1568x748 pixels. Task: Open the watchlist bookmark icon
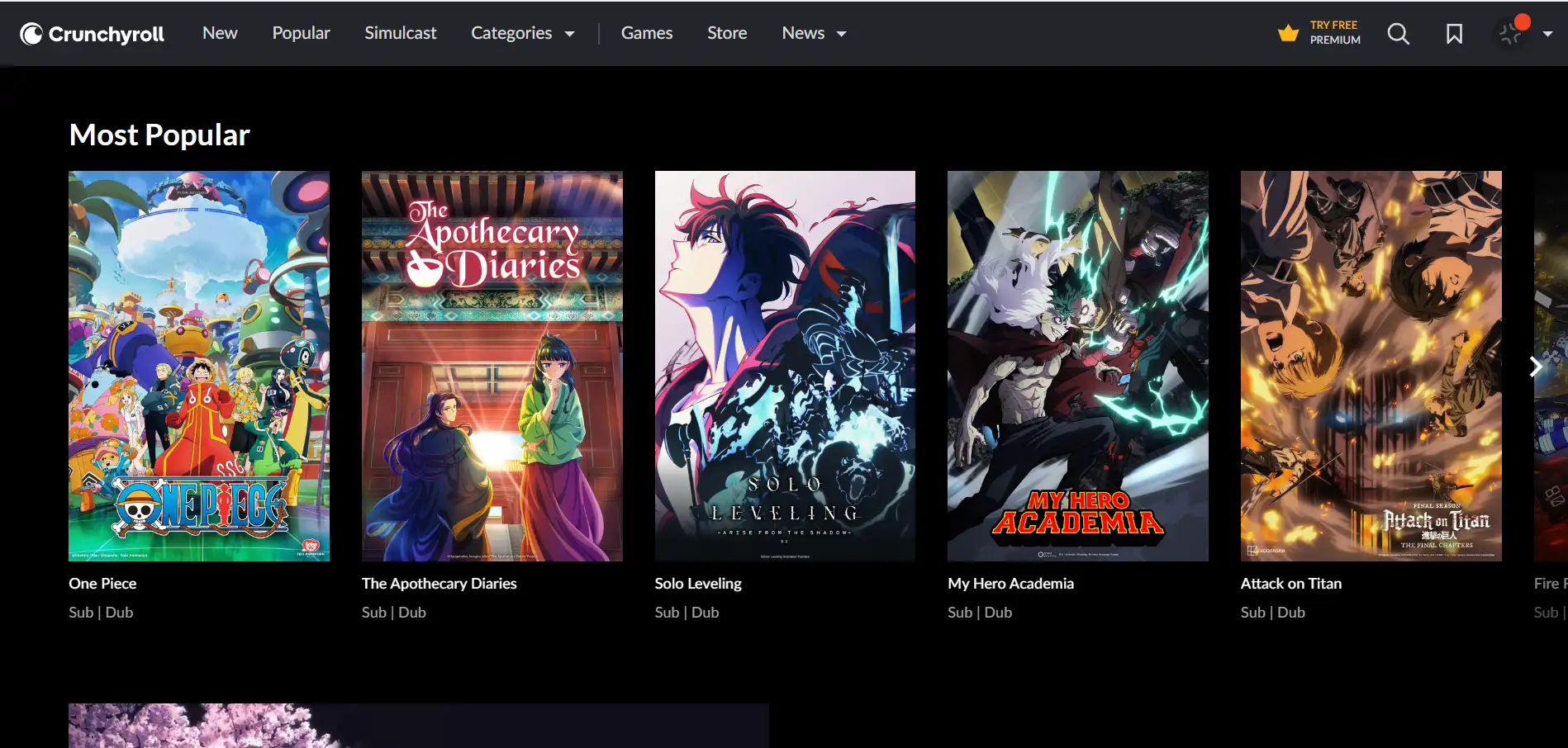click(x=1454, y=34)
